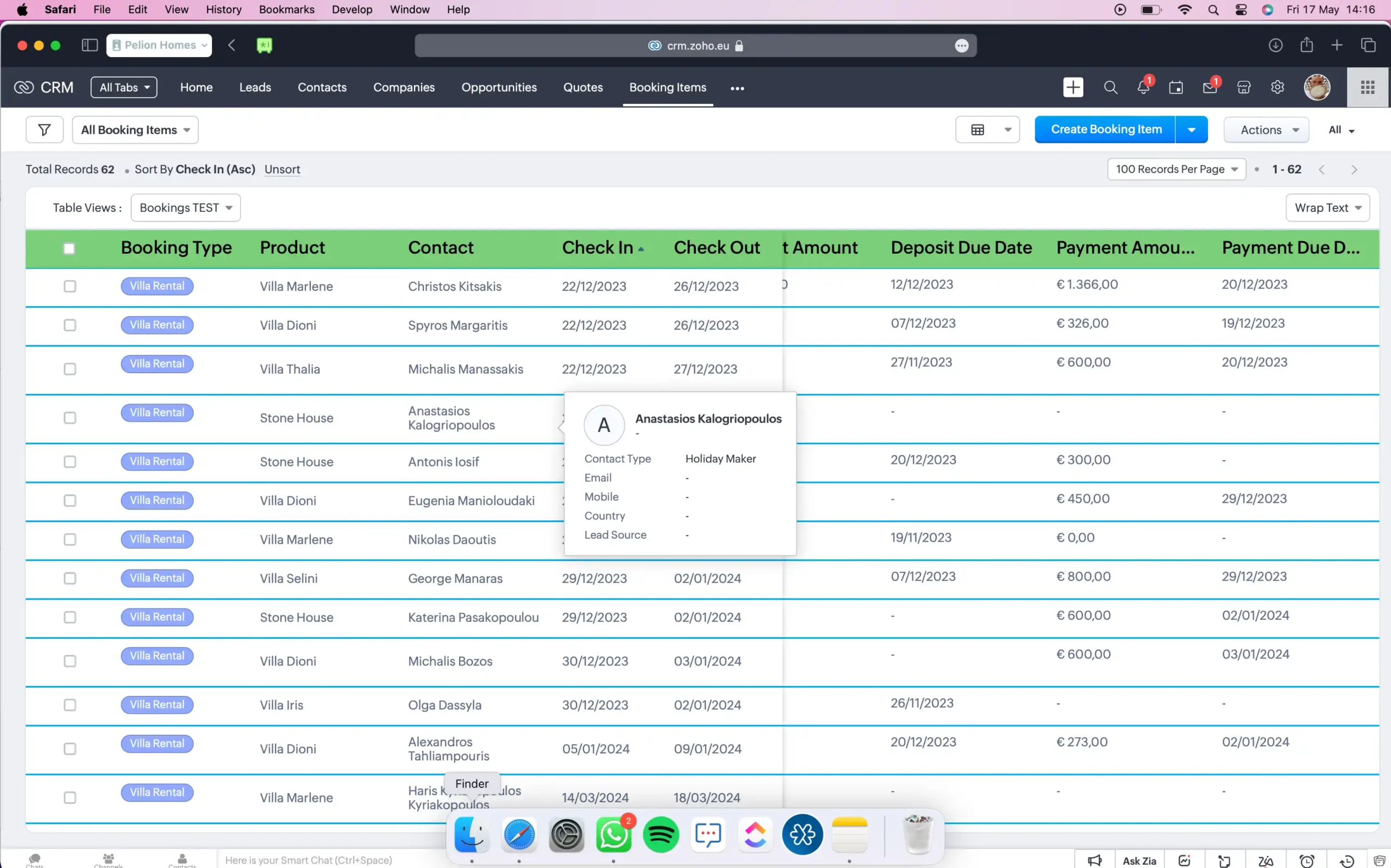1391x868 pixels.
Task: Open the filter funnel icon
Action: [x=44, y=130]
